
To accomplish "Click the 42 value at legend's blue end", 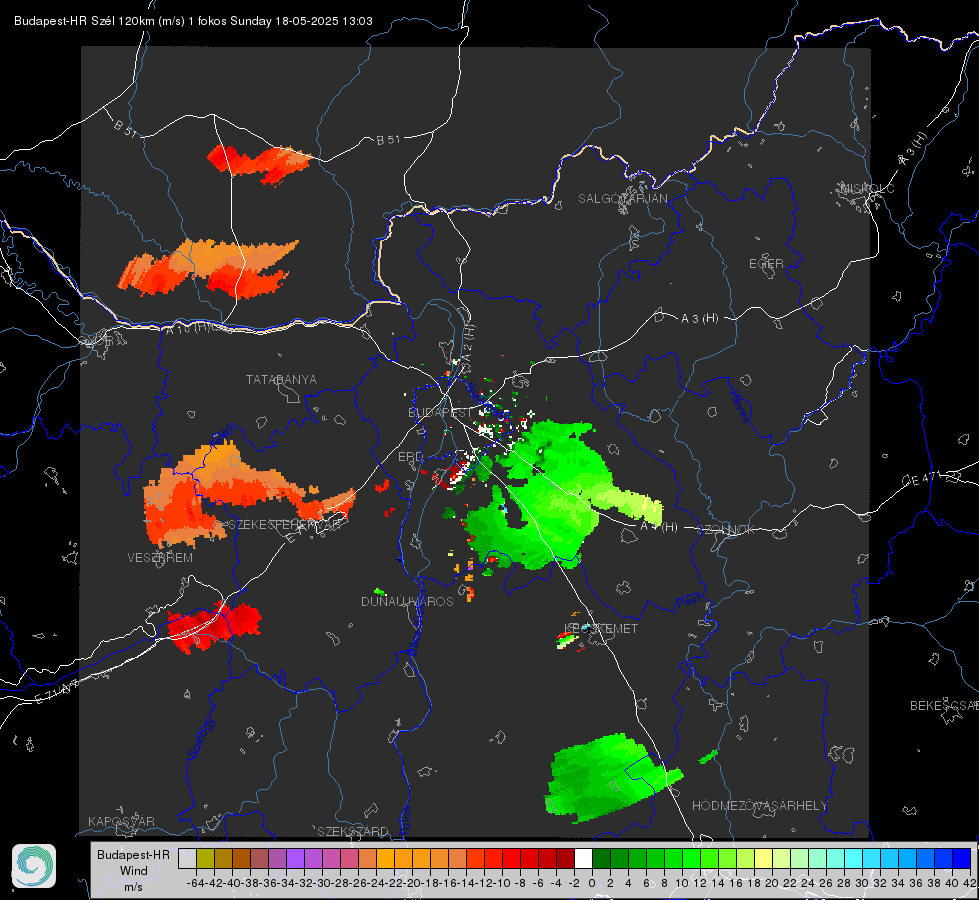I will pyautogui.click(x=970, y=883).
